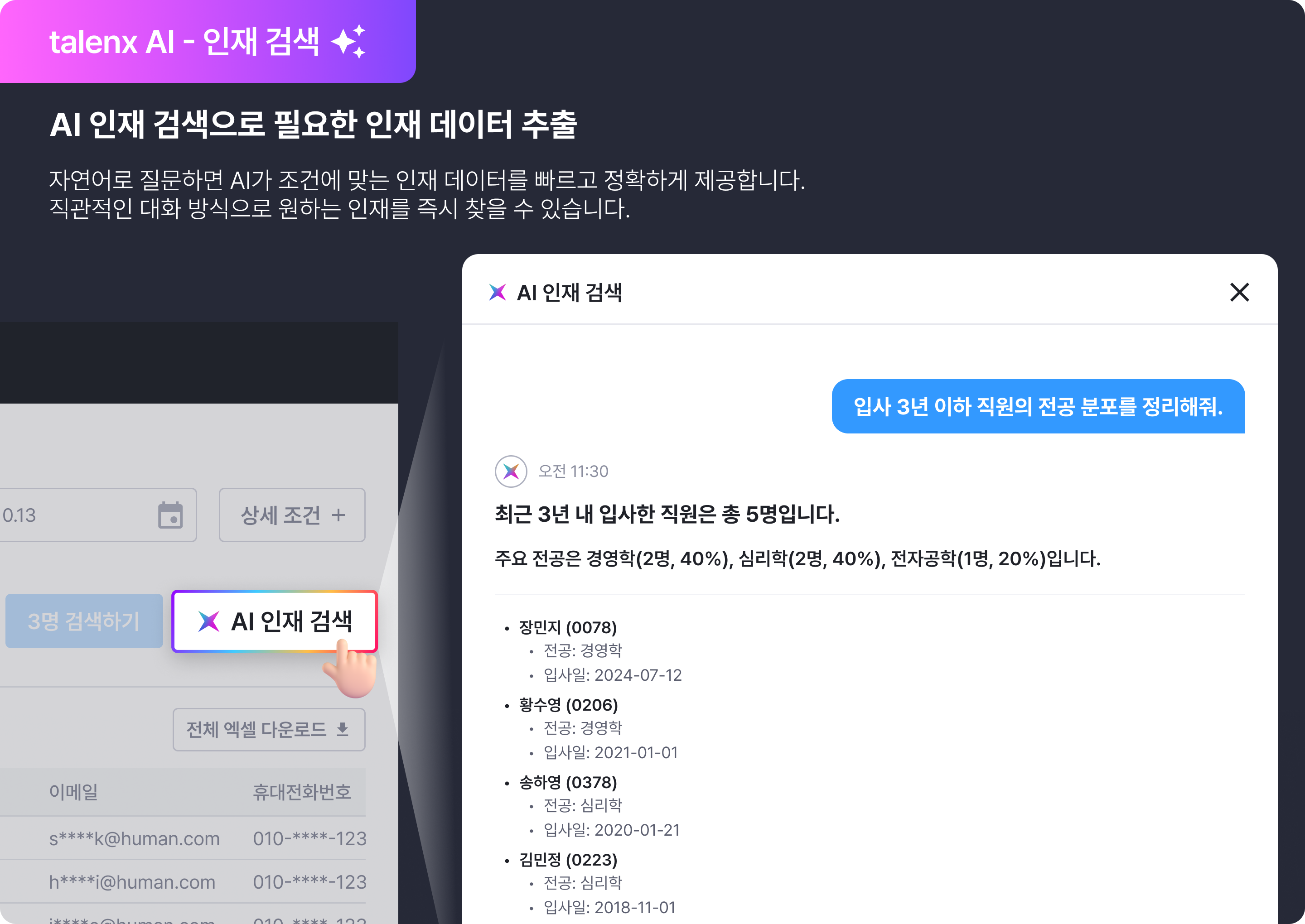Select the h****i@human.com email entry

132,882
